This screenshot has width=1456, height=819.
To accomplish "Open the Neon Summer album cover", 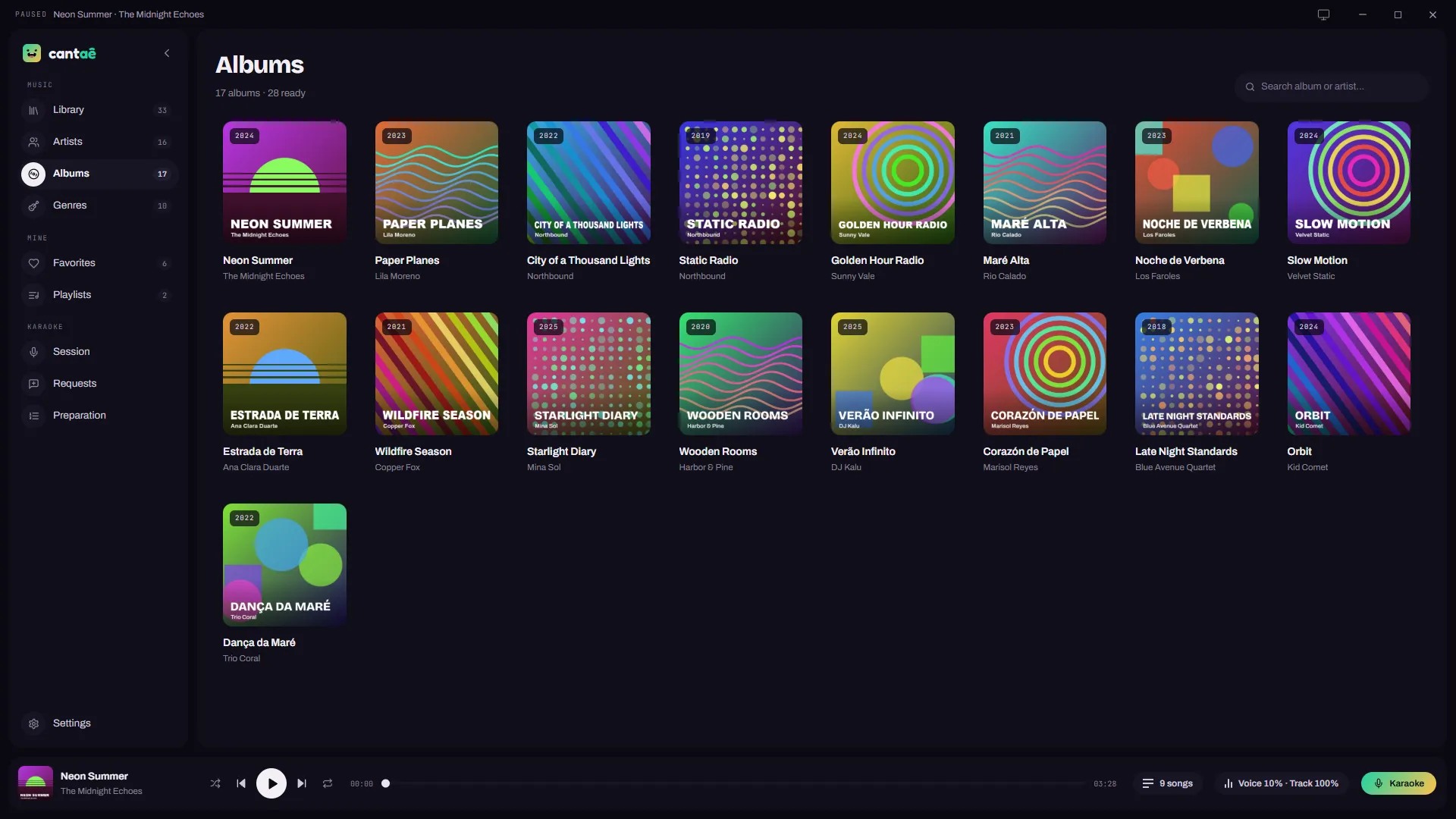I will [x=284, y=183].
